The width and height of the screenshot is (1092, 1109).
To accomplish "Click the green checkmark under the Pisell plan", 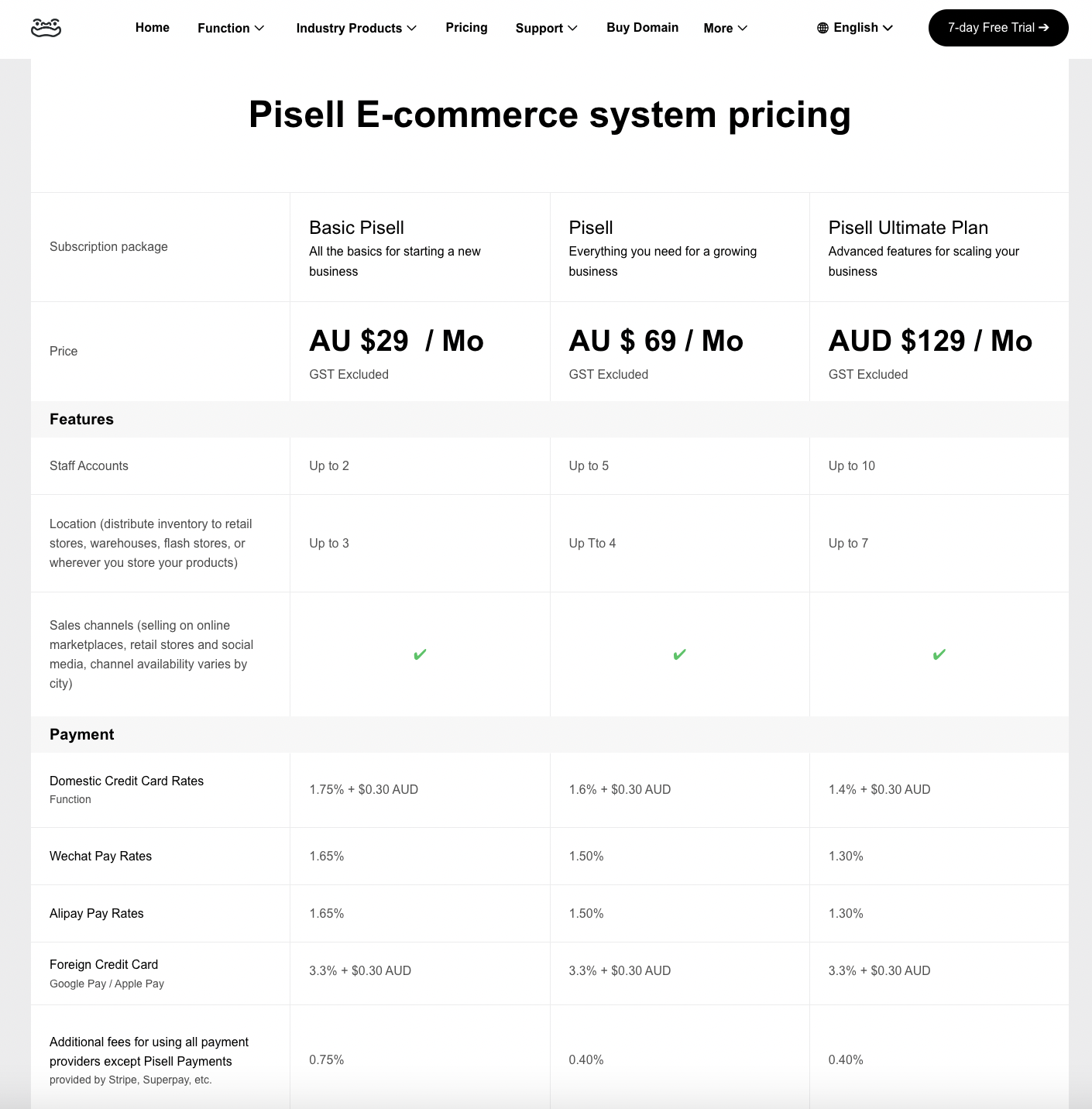I will 679,654.
